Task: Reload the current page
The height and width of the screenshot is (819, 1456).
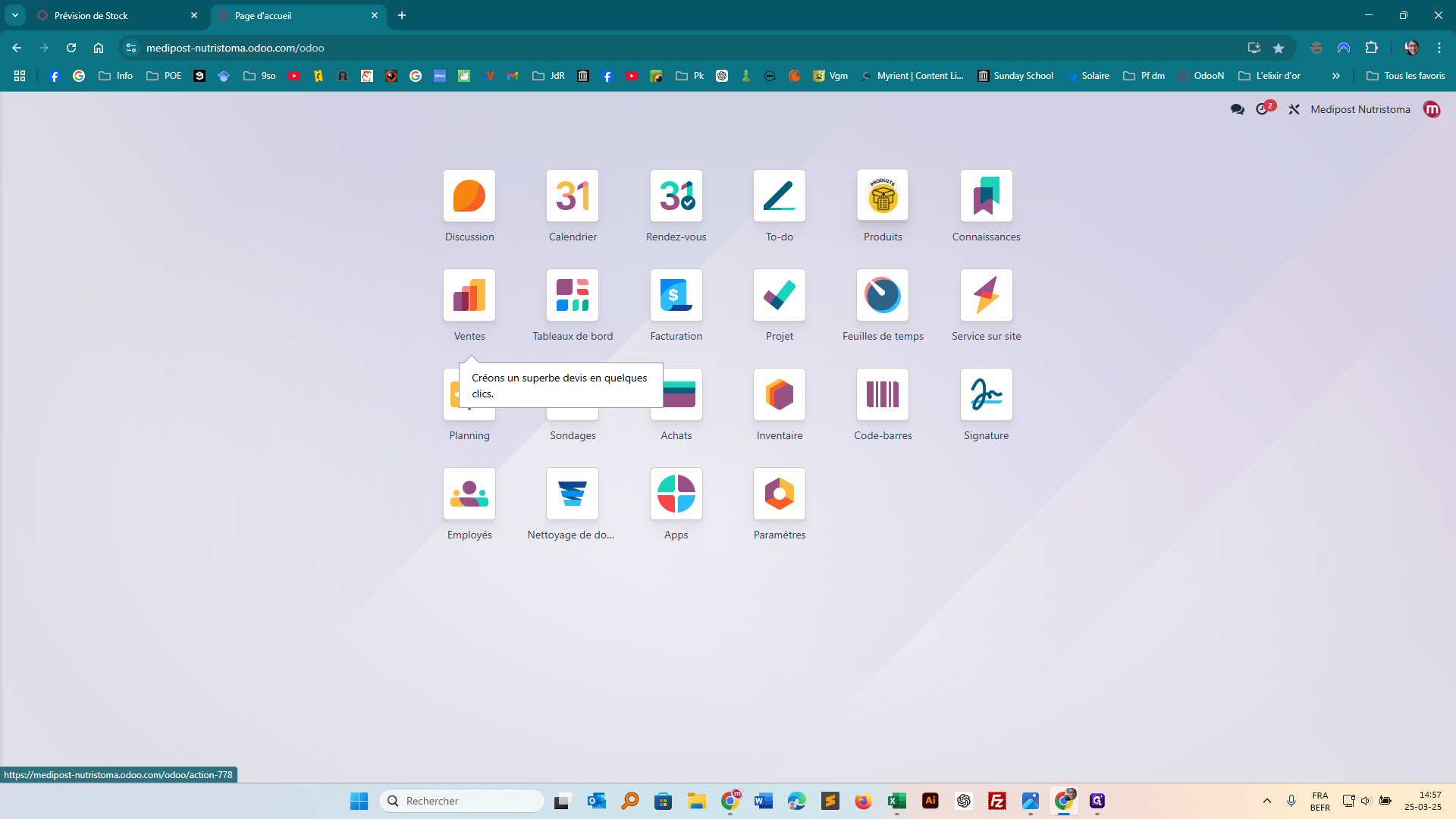Action: click(x=71, y=48)
